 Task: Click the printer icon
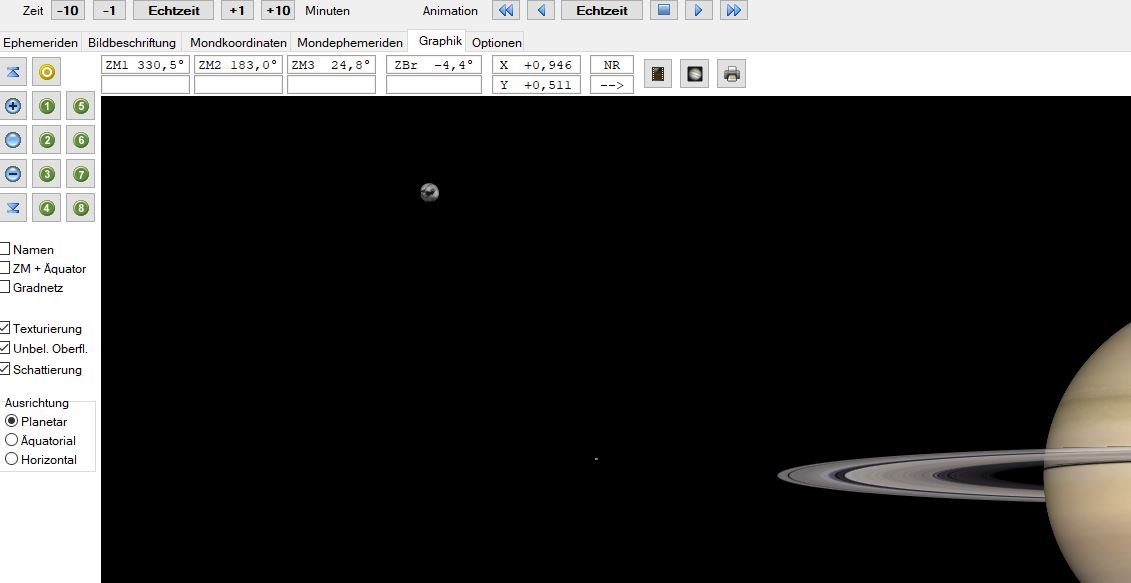pyautogui.click(x=731, y=74)
